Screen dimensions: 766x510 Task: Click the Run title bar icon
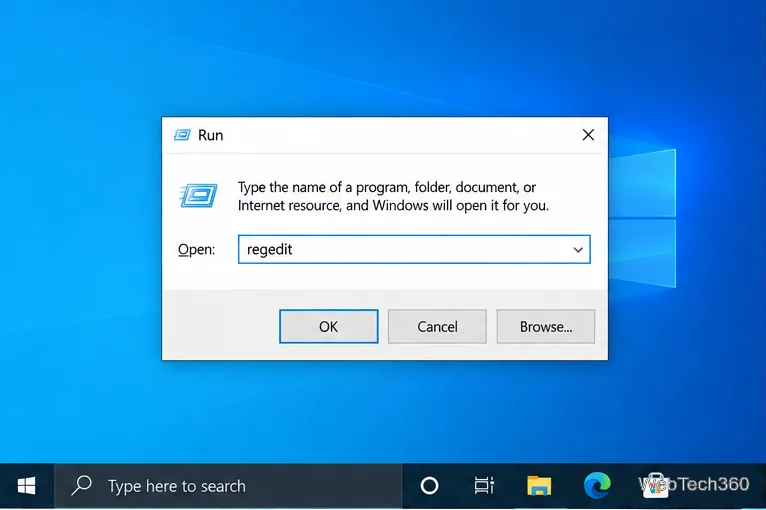182,135
